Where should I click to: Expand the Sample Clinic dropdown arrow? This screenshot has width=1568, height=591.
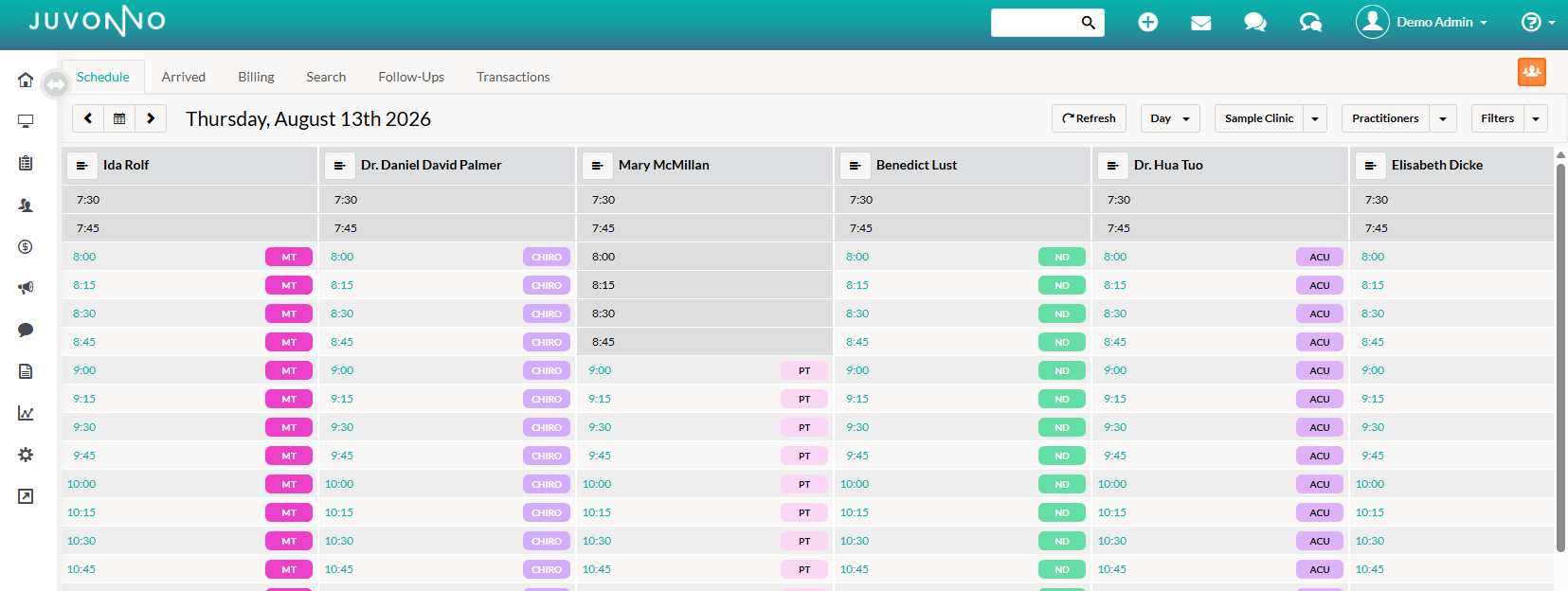(1315, 118)
